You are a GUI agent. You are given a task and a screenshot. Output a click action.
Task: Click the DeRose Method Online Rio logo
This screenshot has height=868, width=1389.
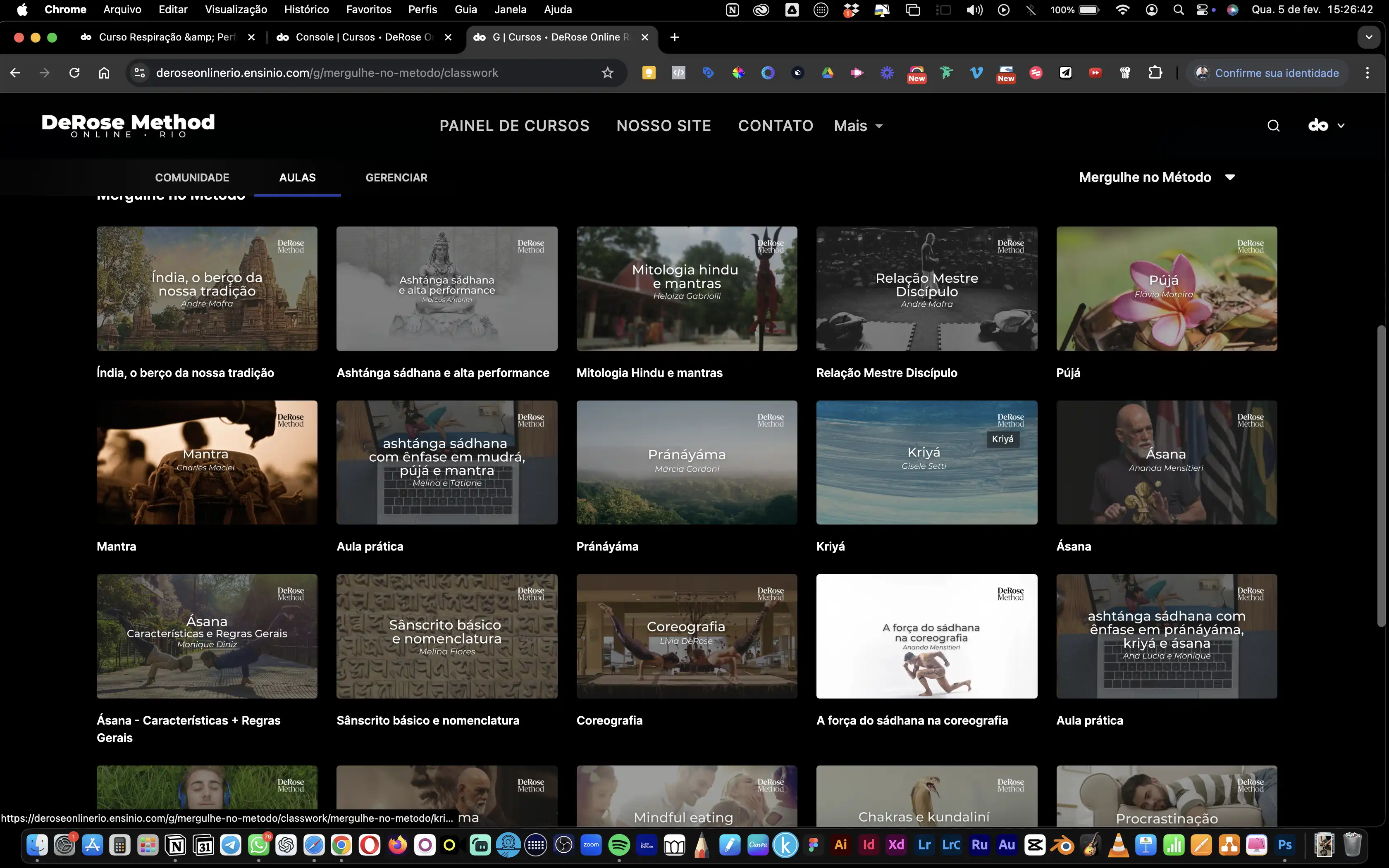tap(128, 125)
